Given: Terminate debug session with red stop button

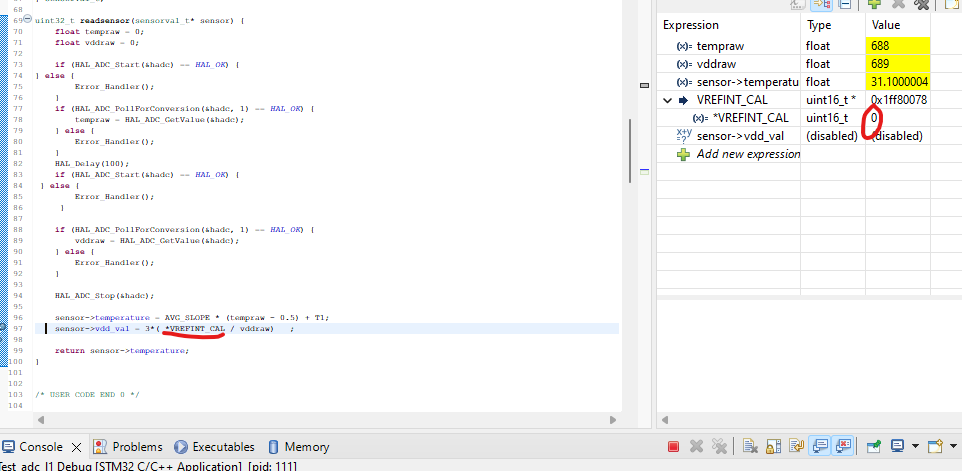Looking at the screenshot, I should 673,446.
